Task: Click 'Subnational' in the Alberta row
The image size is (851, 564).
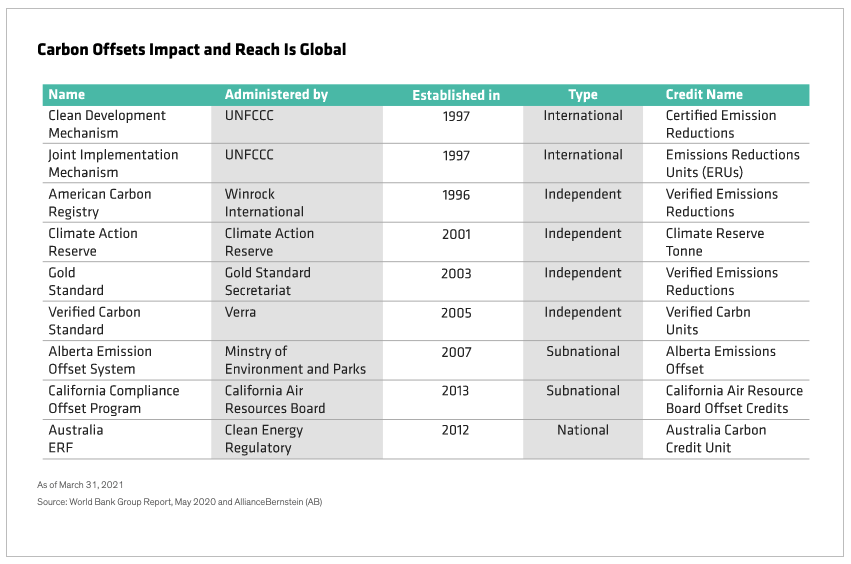Action: click(583, 351)
